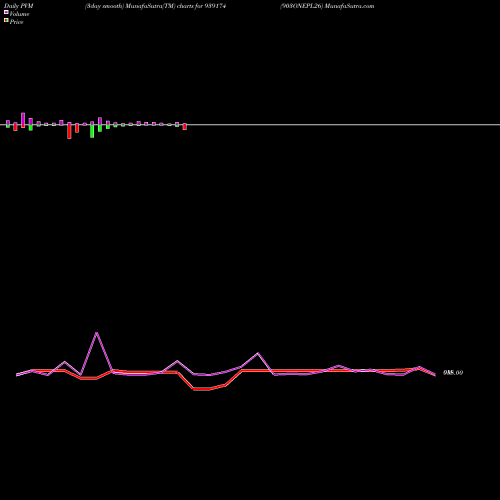Screen dimensions: 500x500
Task: Select the Price legend label
Action: 16,22
